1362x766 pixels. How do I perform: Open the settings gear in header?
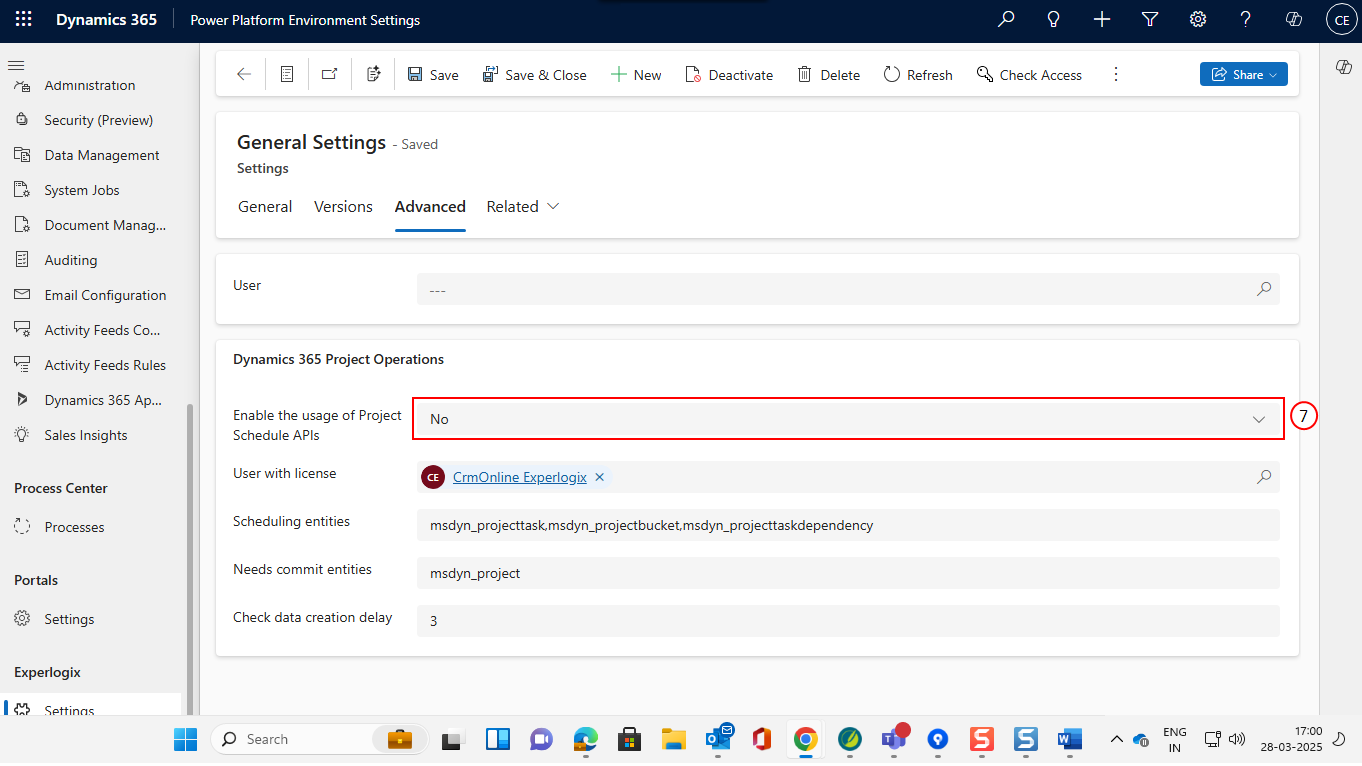coord(1198,20)
